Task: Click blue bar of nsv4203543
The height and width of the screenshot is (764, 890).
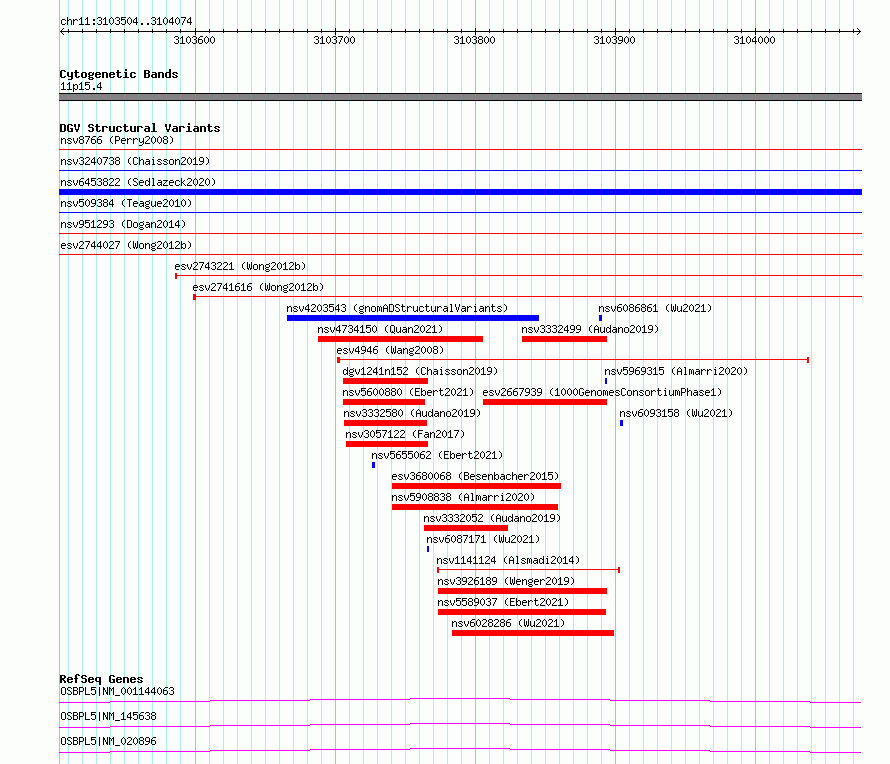Action: (413, 318)
